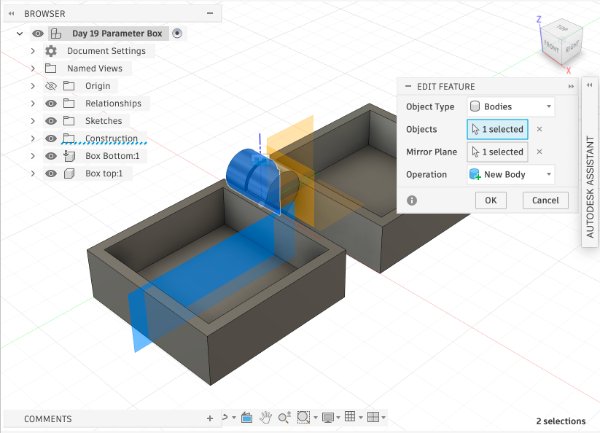This screenshot has width=600, height=433.
Task: Expand the Relationships folder
Action: pos(33,103)
